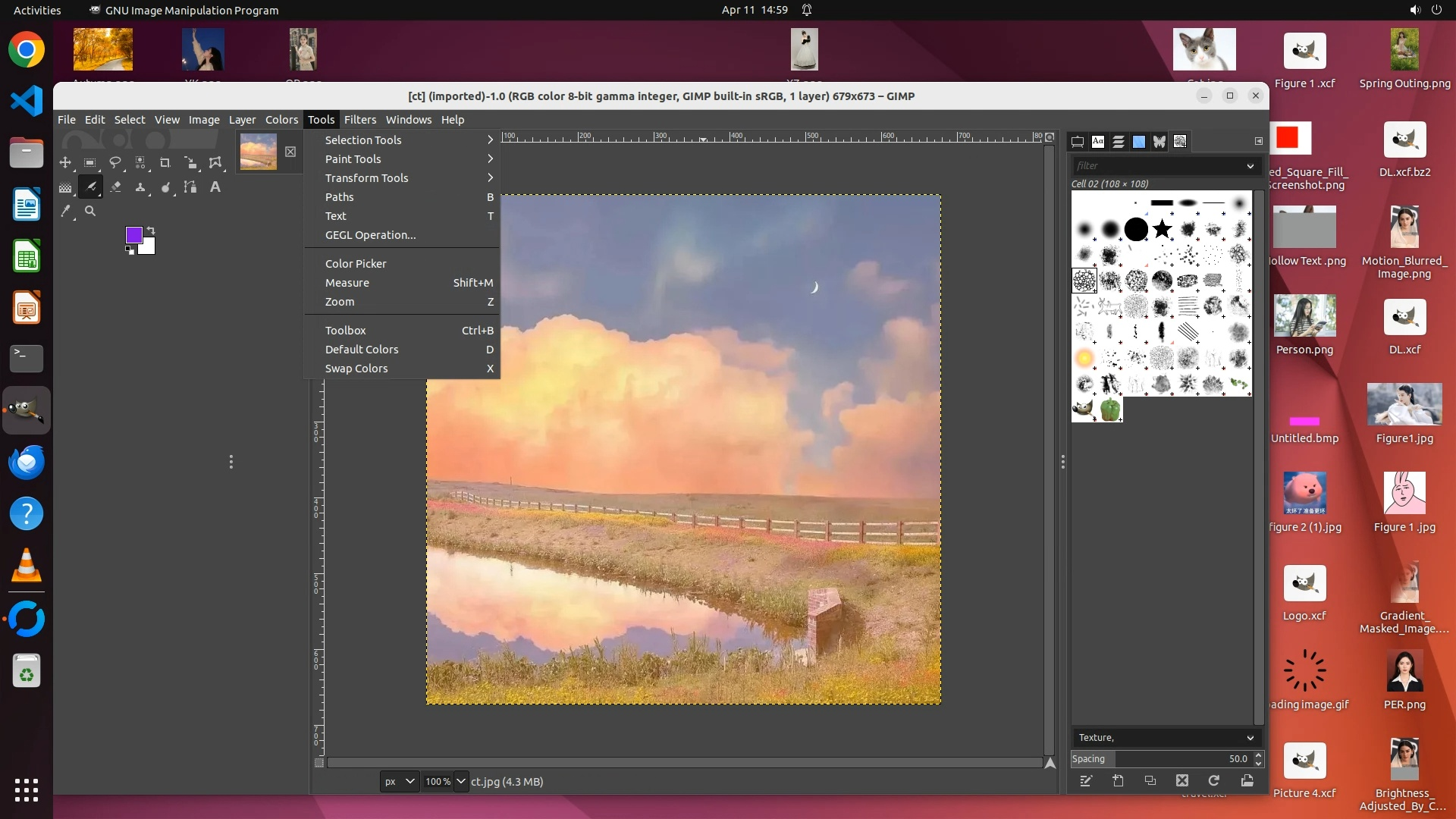Select the Eraser tool

115,187
